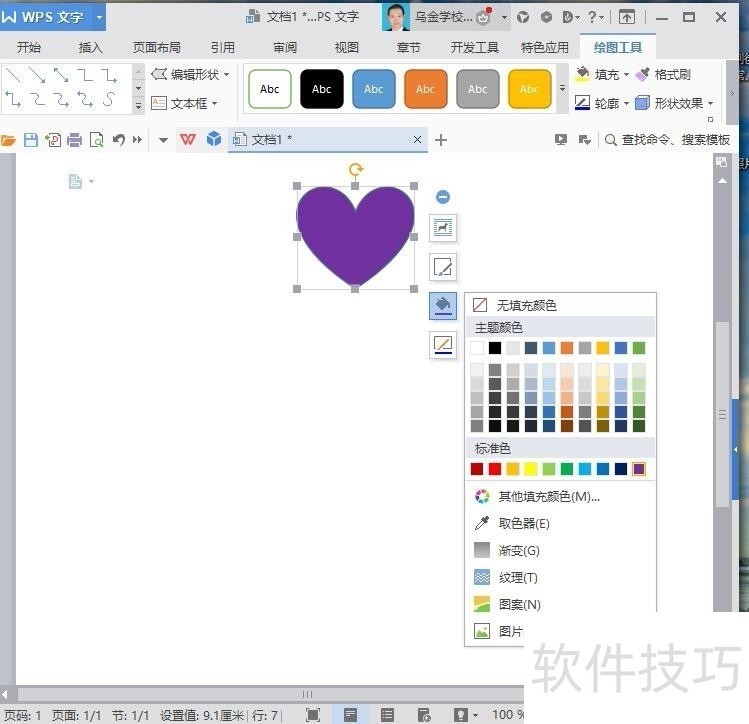The width and height of the screenshot is (749, 724).
Task: Open the Insert (插入) ribbon tab
Action: pyautogui.click(x=90, y=47)
